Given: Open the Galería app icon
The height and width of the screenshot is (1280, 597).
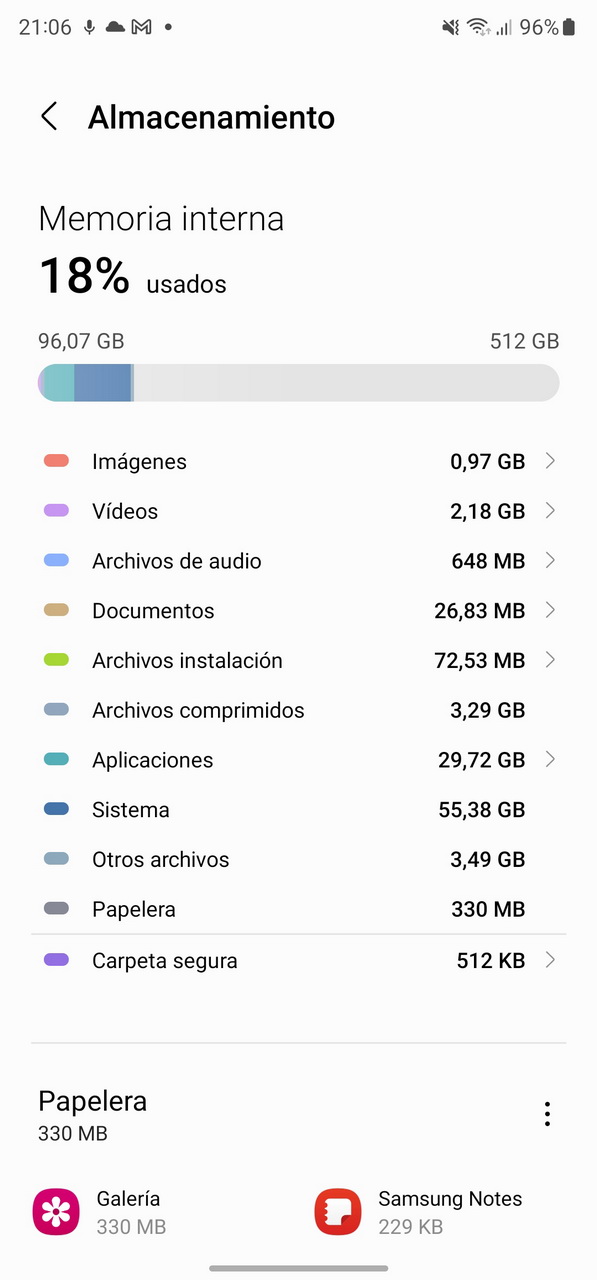Looking at the screenshot, I should click(x=56, y=1212).
